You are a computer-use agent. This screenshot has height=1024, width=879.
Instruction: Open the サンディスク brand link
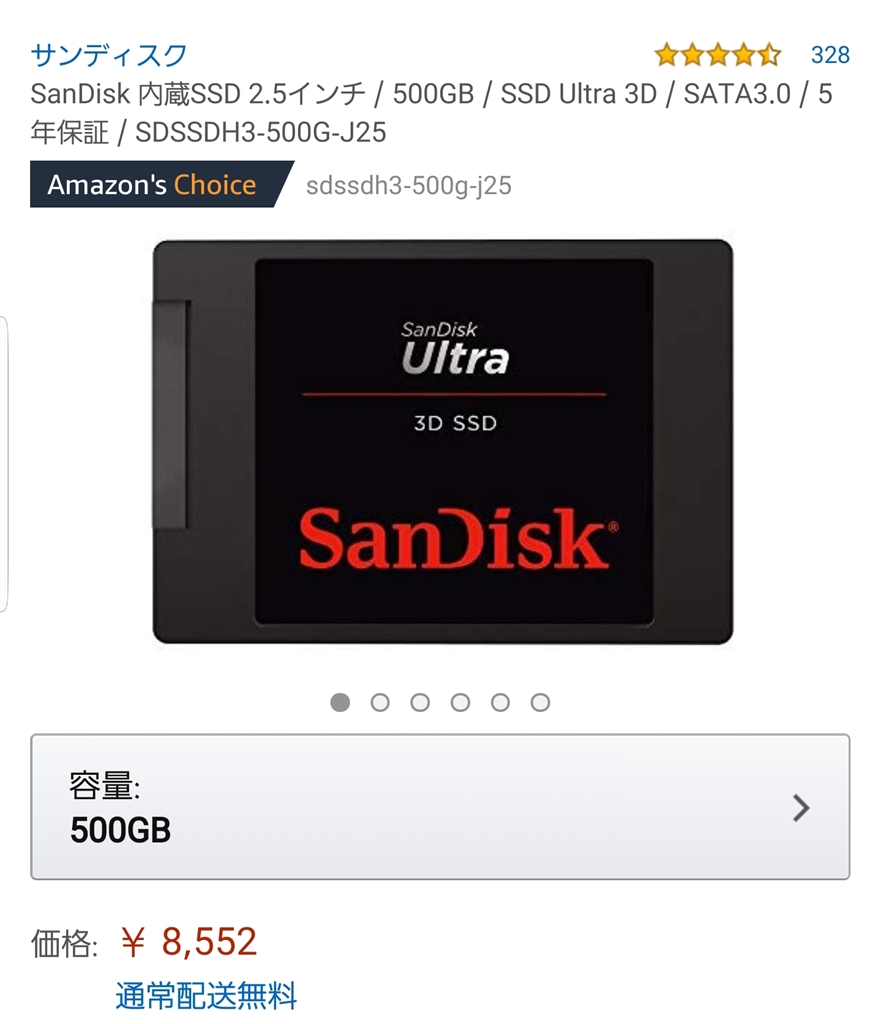coord(109,55)
